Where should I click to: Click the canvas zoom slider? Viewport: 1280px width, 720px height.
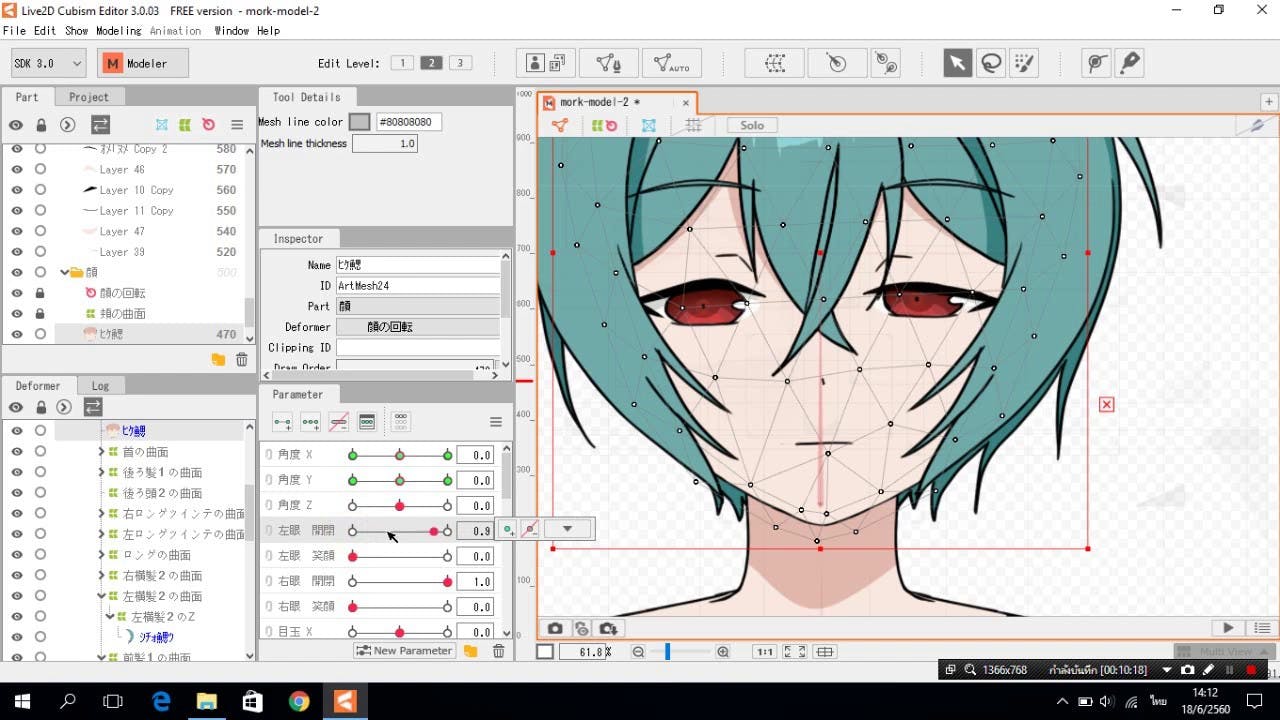click(680, 652)
